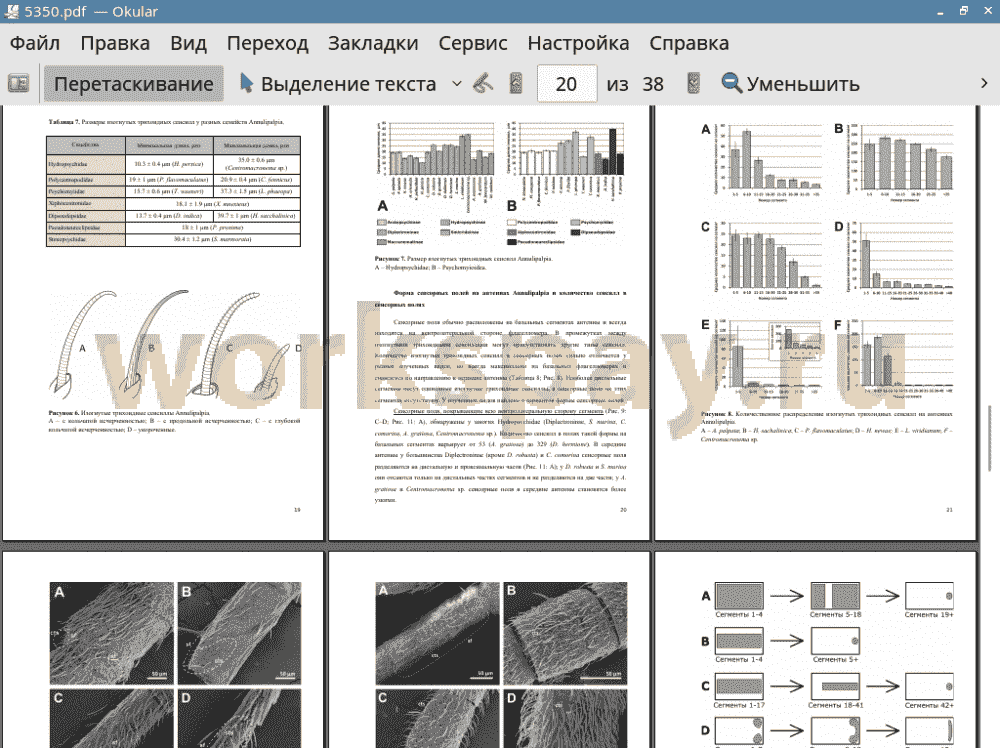Screen dimensions: 1000x748
Task: Open the Вид menu
Action: (188, 43)
